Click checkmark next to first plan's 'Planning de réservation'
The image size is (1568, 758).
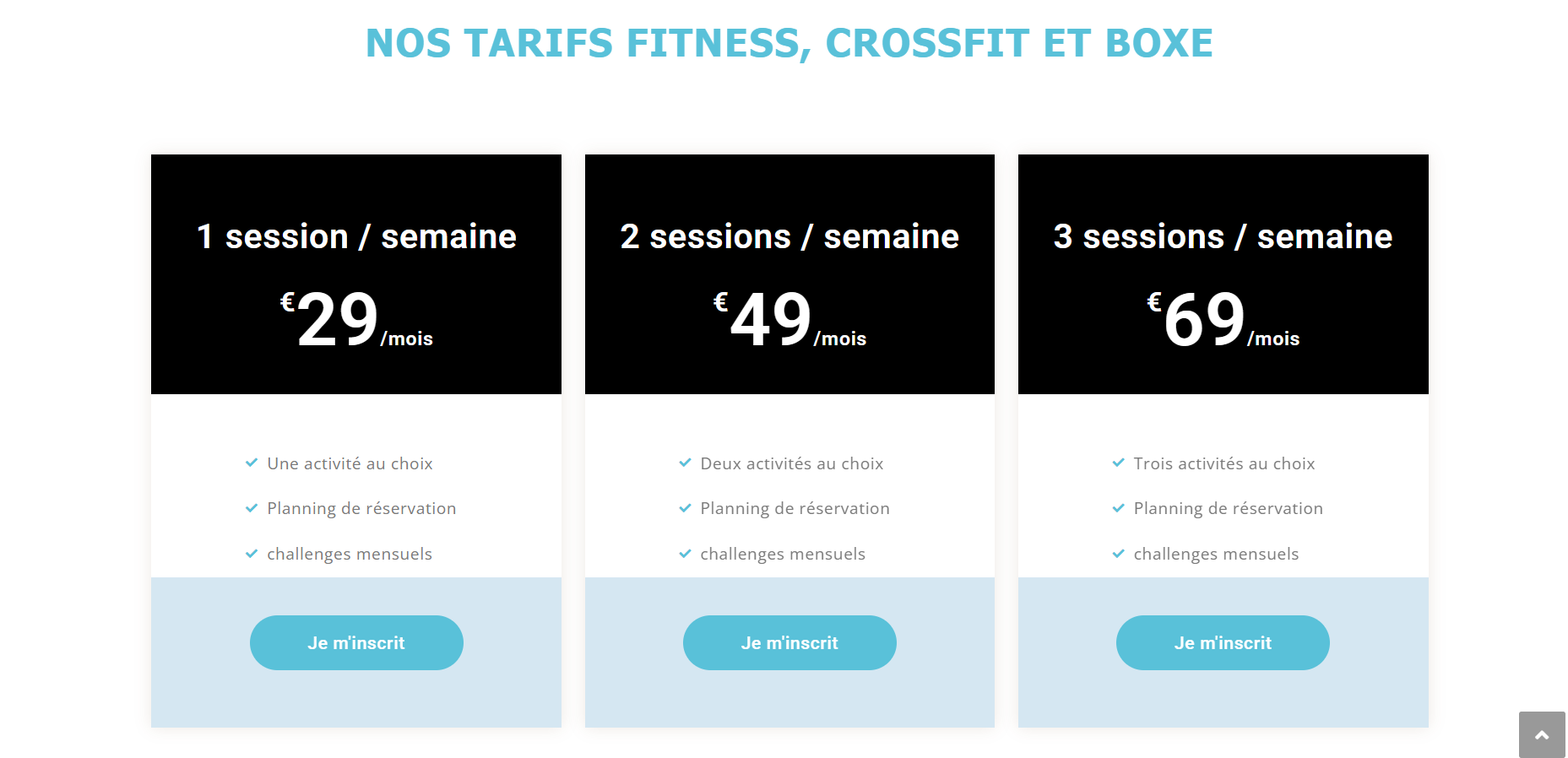pyautogui.click(x=252, y=508)
